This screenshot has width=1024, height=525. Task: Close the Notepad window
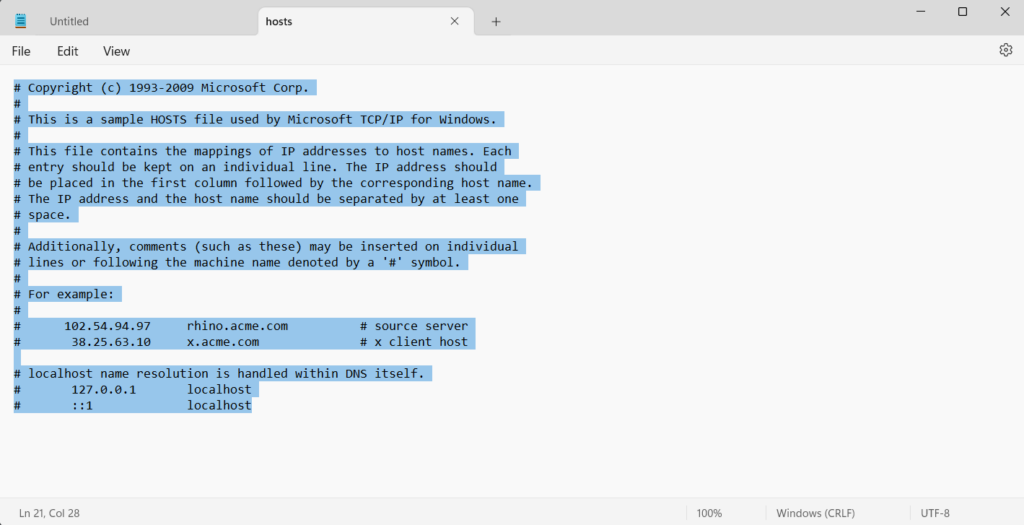tap(1005, 11)
